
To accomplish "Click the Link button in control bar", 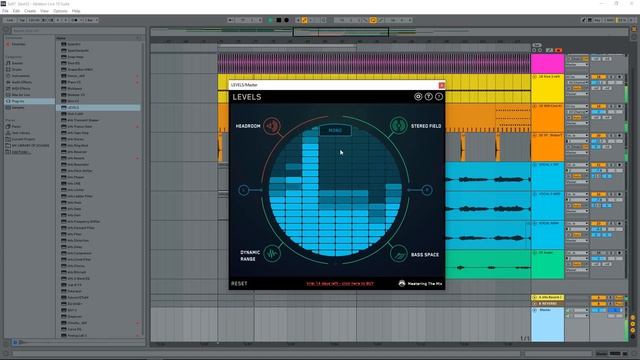I will pyautogui.click(x=10, y=20).
